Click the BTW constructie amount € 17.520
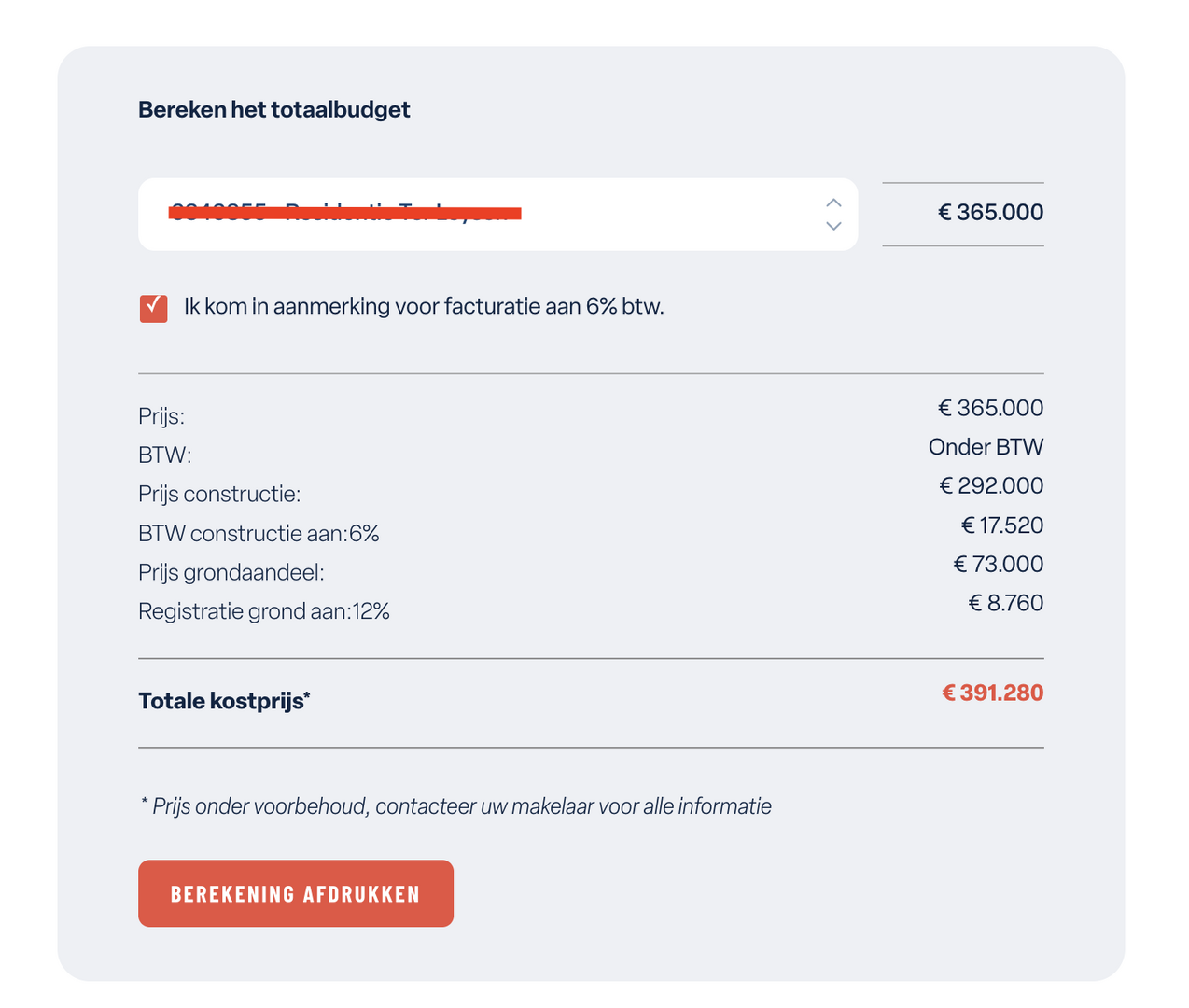The width and height of the screenshot is (1189, 1008). [1001, 525]
